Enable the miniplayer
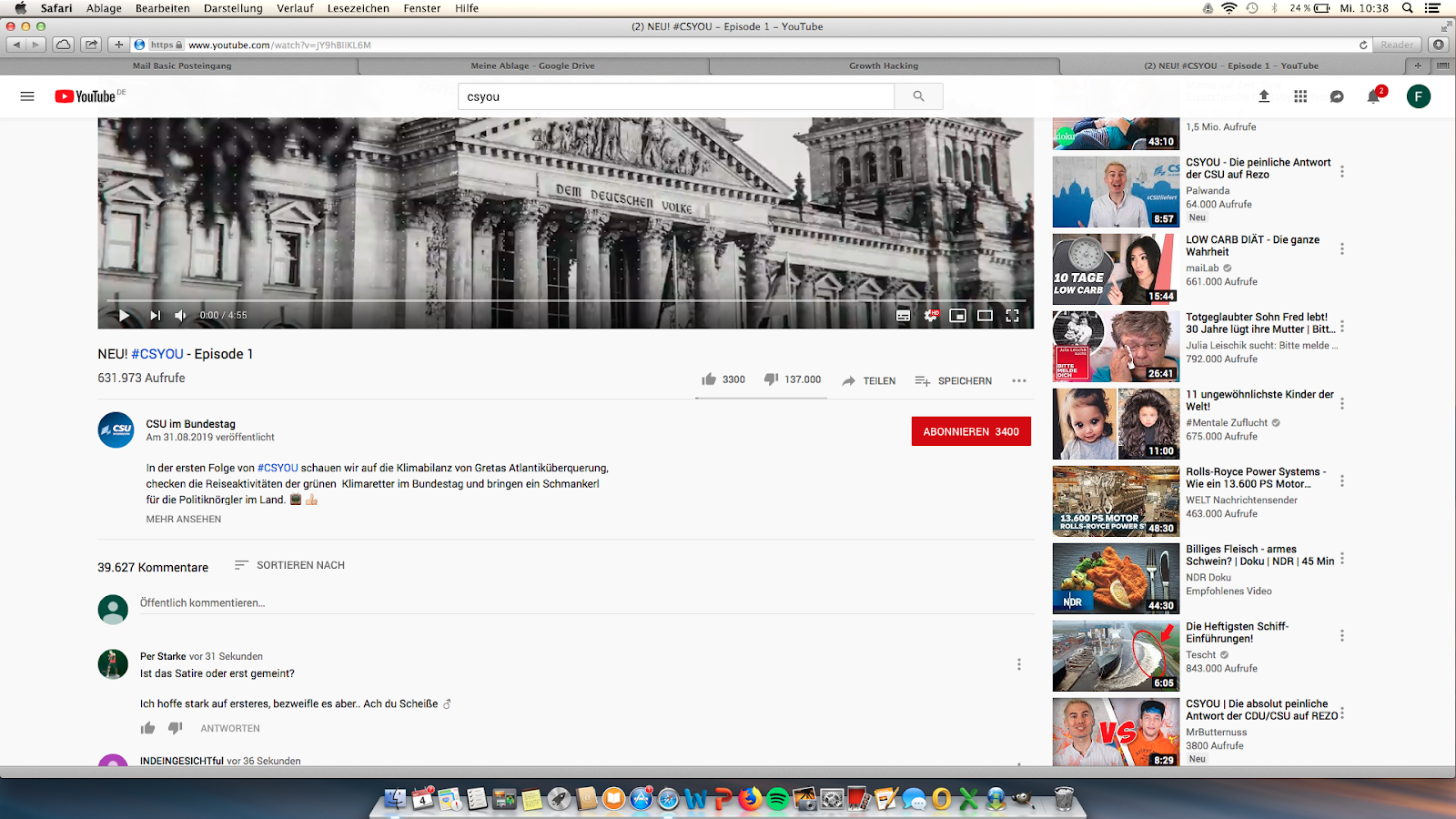Viewport: 1456px width, 819px height. [957, 316]
